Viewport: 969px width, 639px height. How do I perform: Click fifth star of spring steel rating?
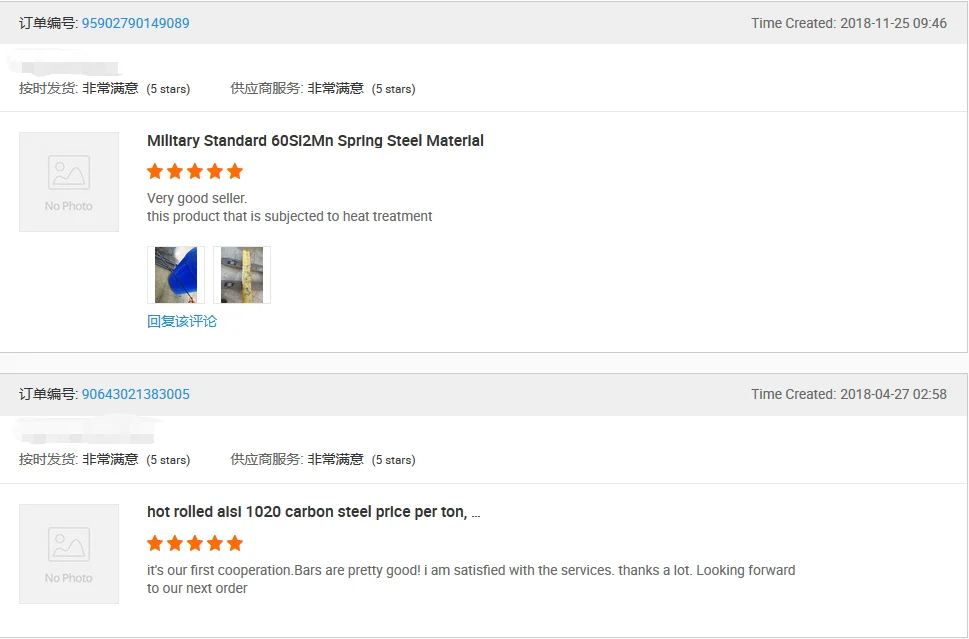pos(235,171)
